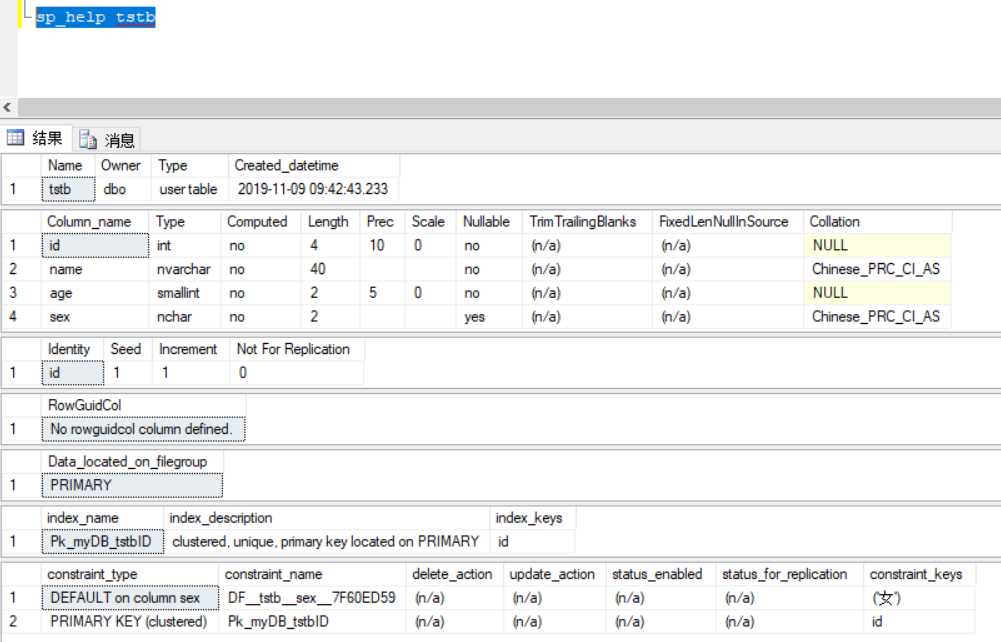
Task: Select the nchar type cell
Action: click(186, 317)
